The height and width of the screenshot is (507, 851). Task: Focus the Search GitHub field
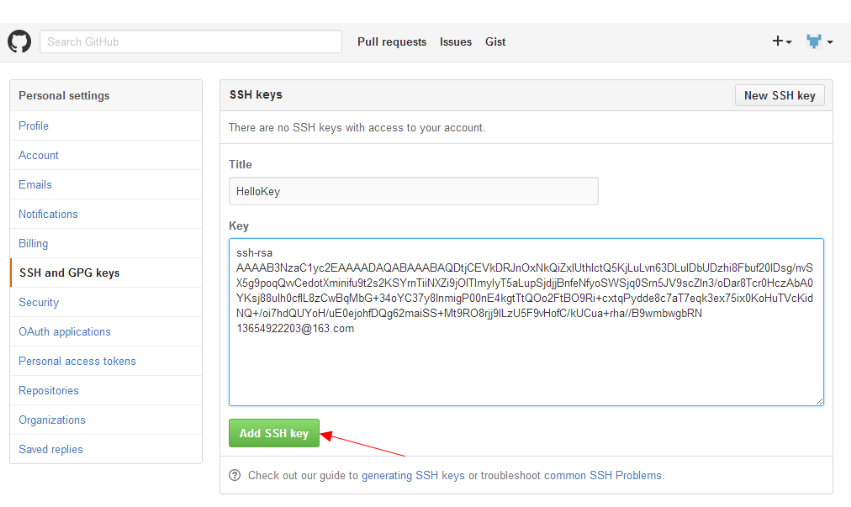190,42
